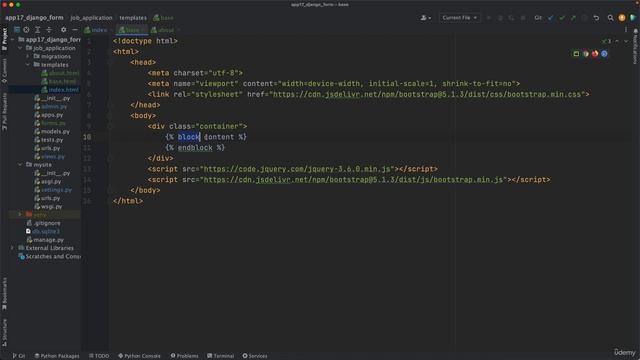The height and width of the screenshot is (360, 640).
Task: Open Python Packages tool window
Action: click(57, 356)
